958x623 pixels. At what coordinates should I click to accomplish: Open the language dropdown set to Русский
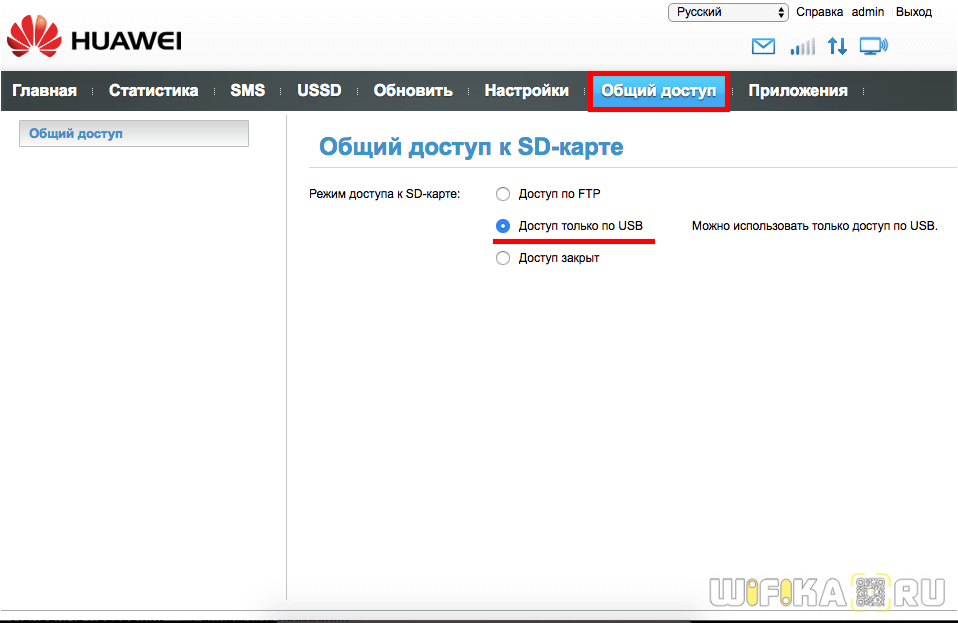tap(728, 12)
